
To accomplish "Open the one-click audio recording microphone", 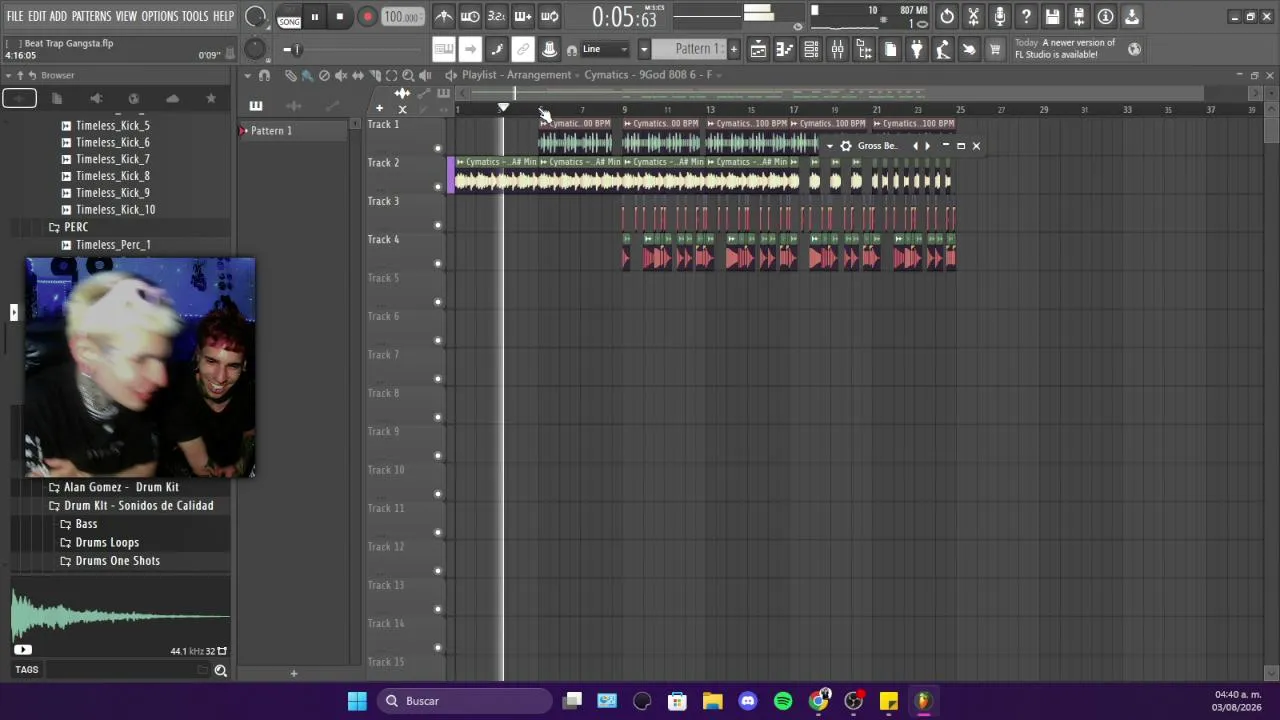I will (x=1000, y=16).
